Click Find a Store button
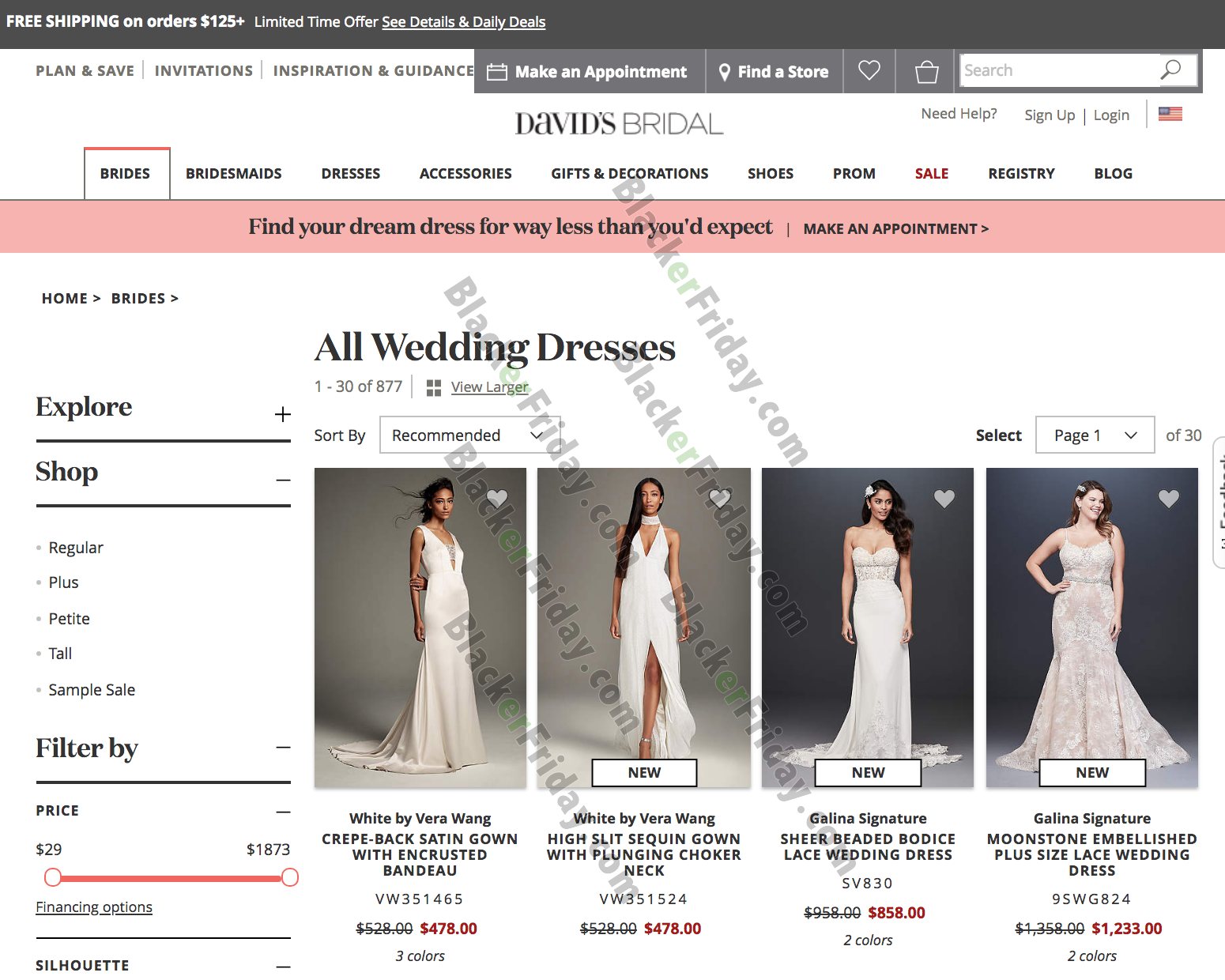1225x980 pixels. pos(775,71)
